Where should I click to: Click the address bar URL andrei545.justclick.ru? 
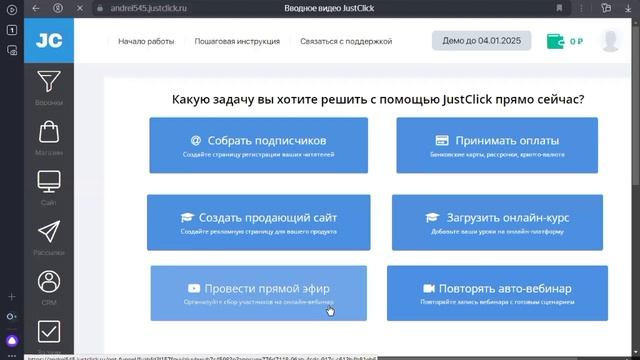coord(149,8)
